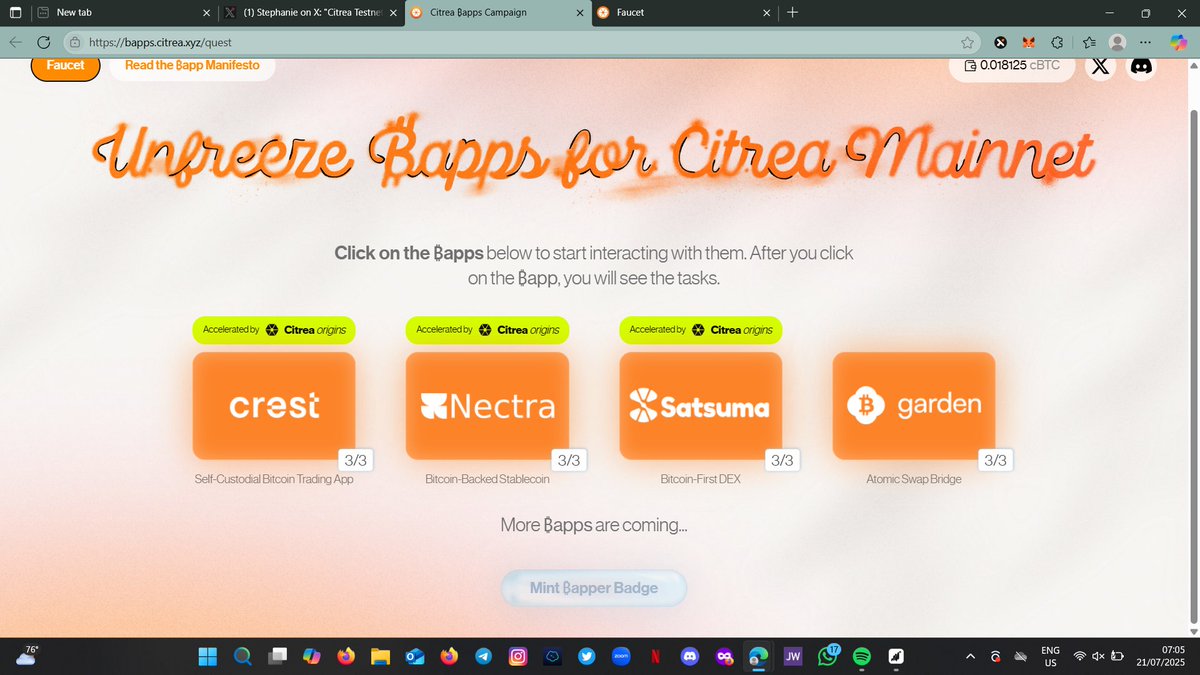1200x675 pixels.
Task: Open the Read the Bapp Manifesto link
Action: 192,65
